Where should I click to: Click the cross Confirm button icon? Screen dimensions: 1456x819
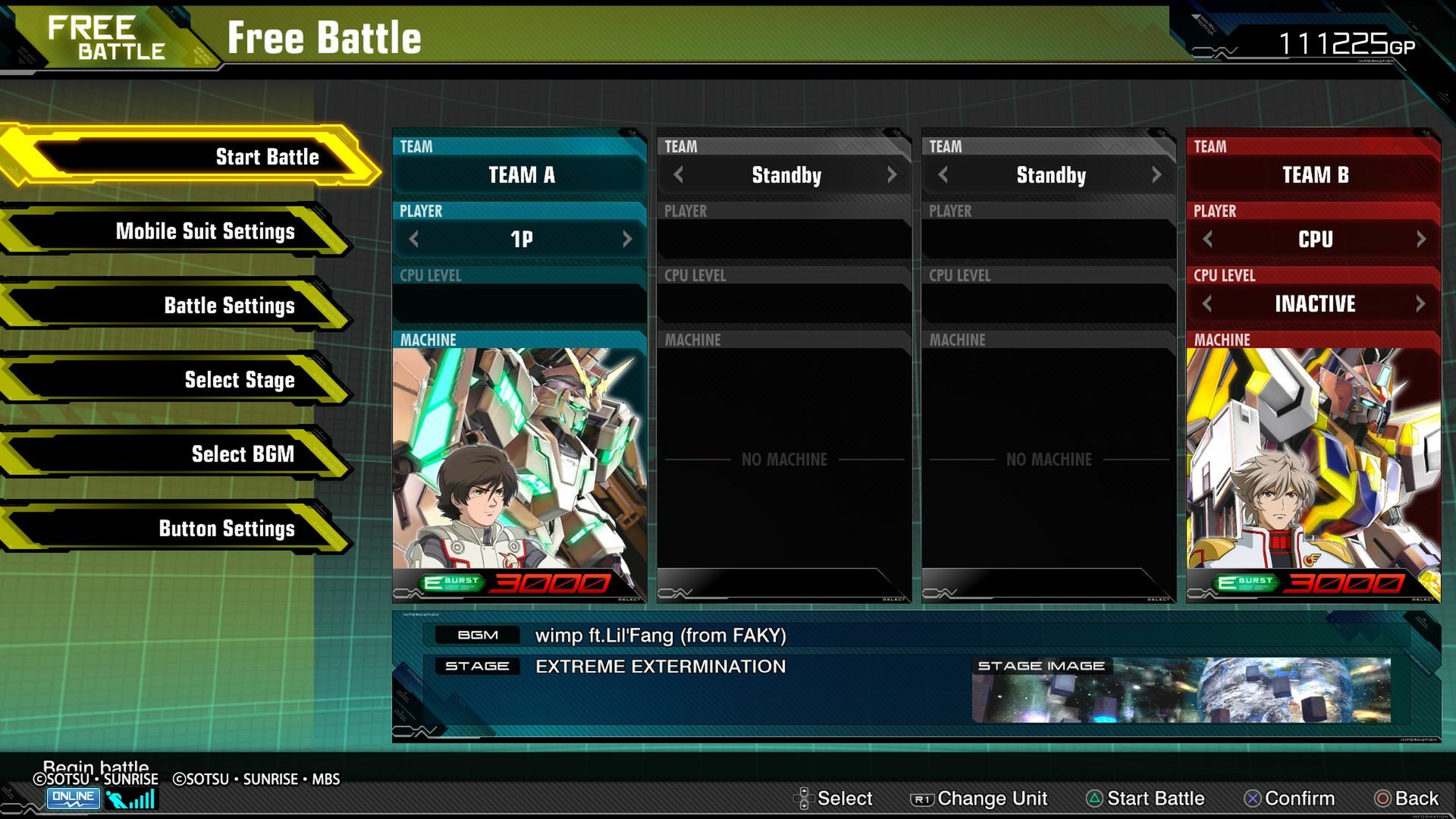1252,799
